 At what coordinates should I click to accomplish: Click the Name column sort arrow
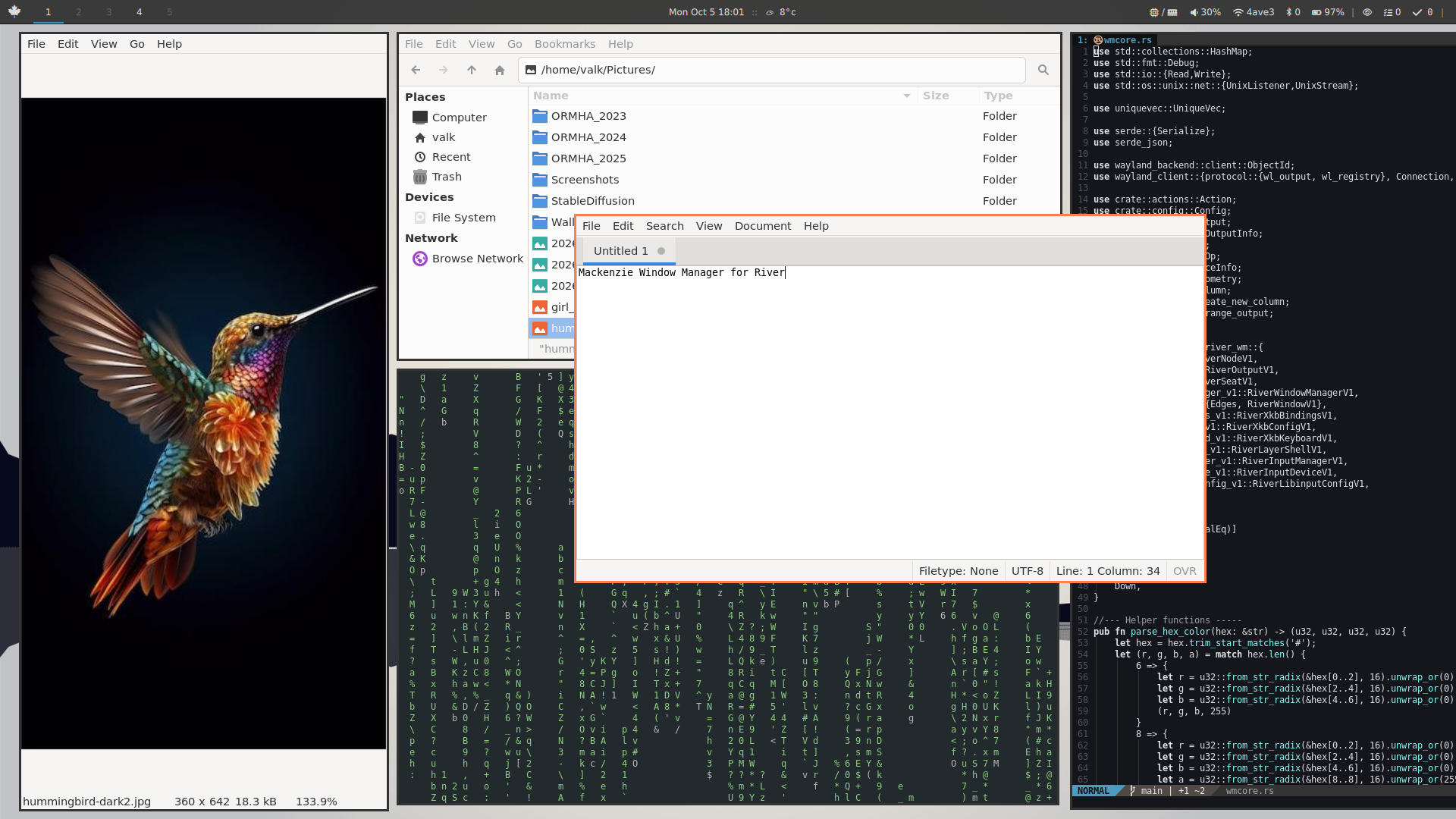907,96
